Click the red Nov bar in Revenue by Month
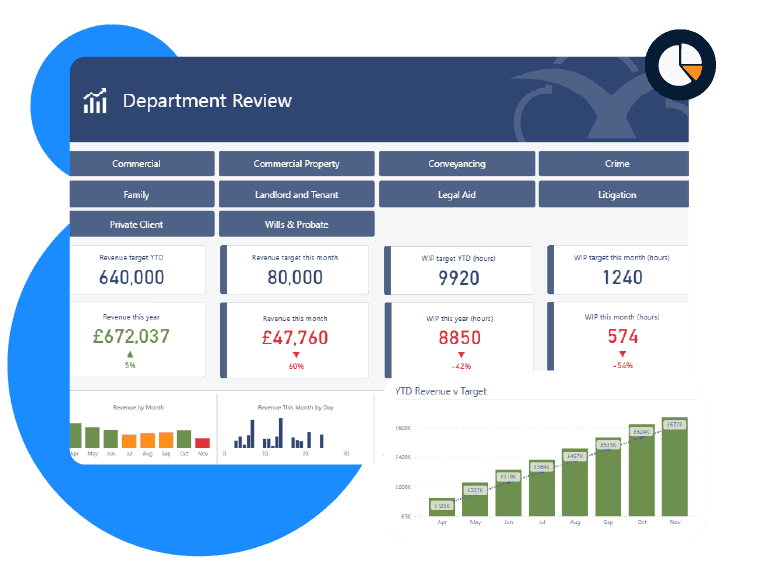The height and width of the screenshot is (573, 759). (x=202, y=441)
